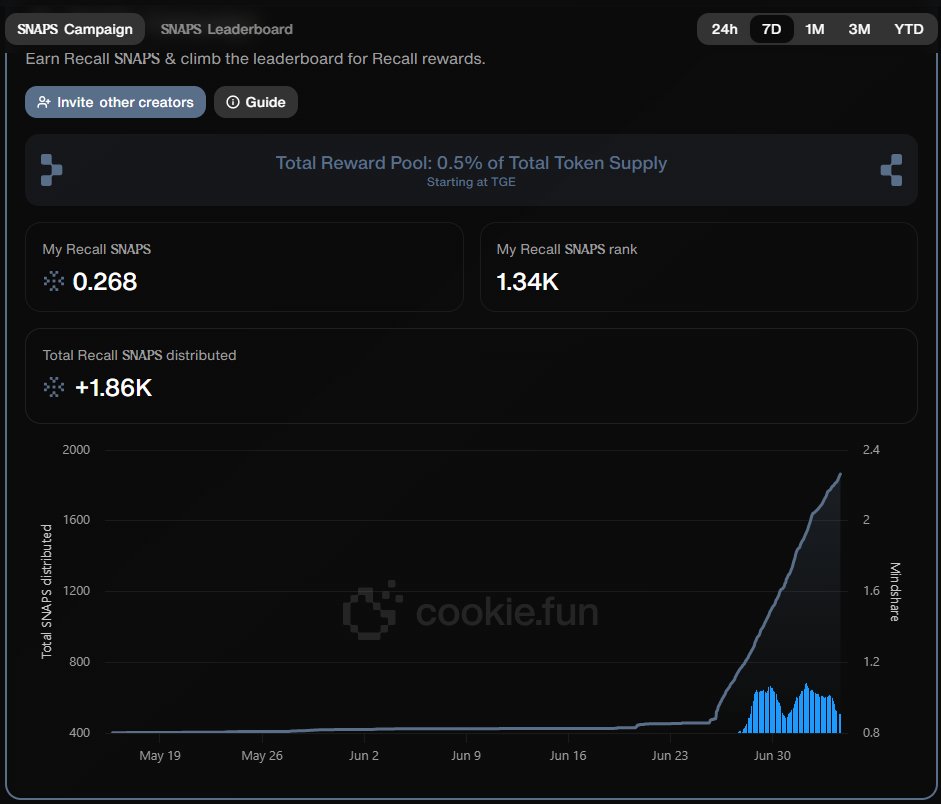Click the 1600 left-axis tick label
Image resolution: width=941 pixels, height=804 pixels.
click(76, 520)
